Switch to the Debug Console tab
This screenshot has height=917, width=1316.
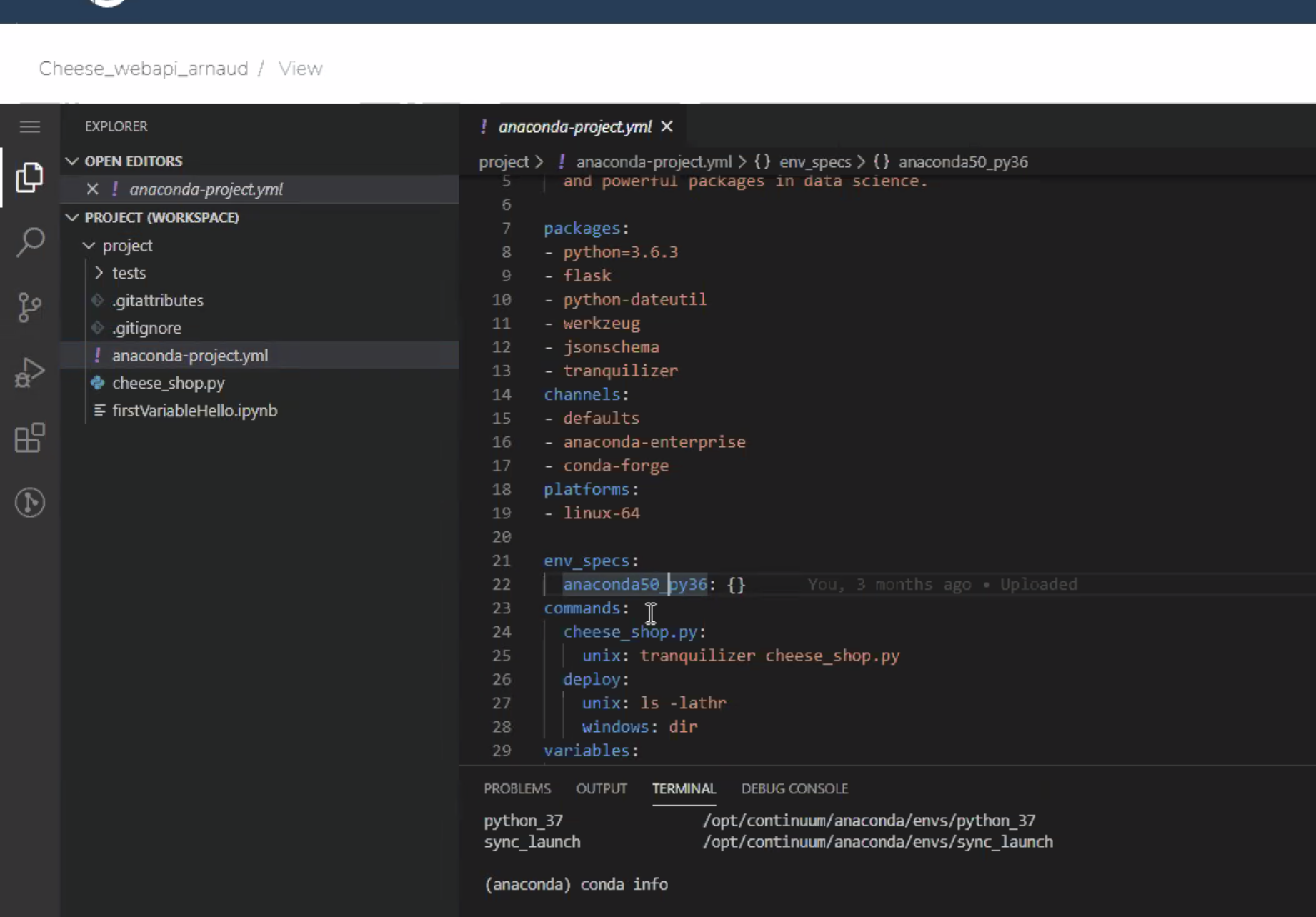point(794,788)
